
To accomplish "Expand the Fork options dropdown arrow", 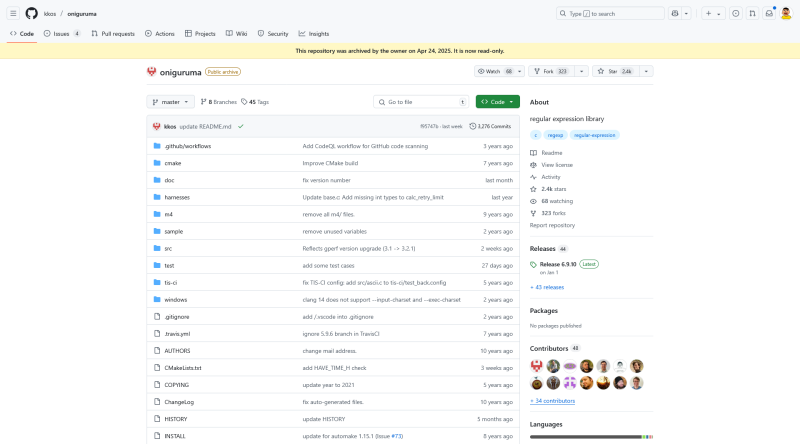I will (582, 71).
